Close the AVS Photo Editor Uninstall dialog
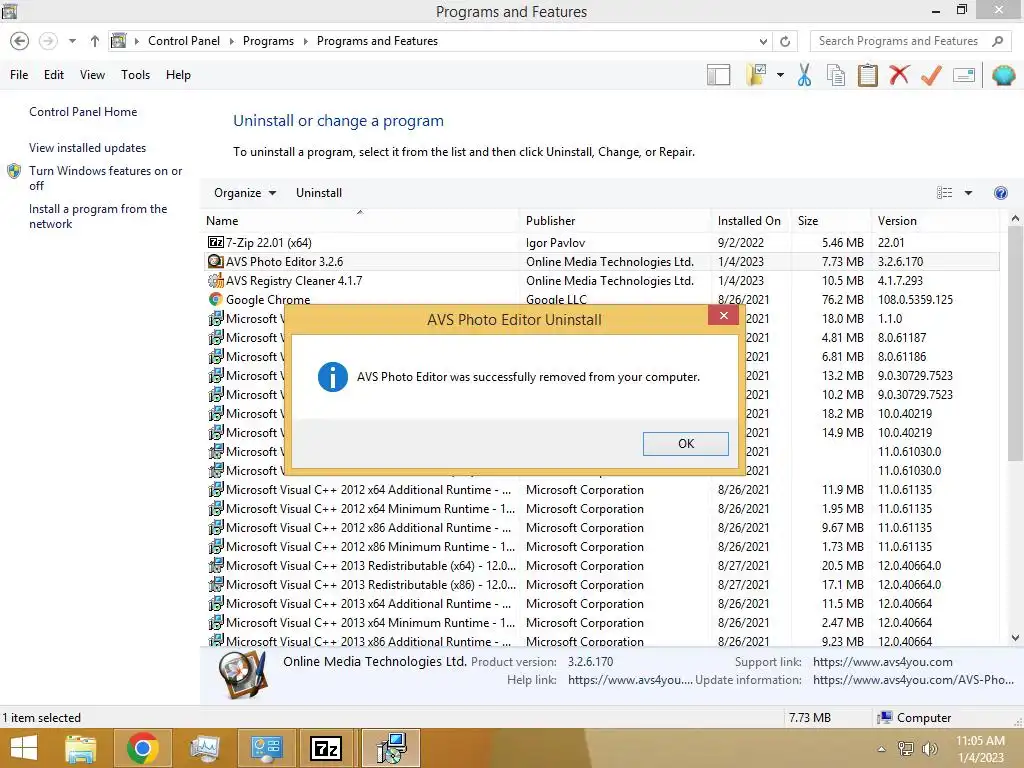 (723, 315)
